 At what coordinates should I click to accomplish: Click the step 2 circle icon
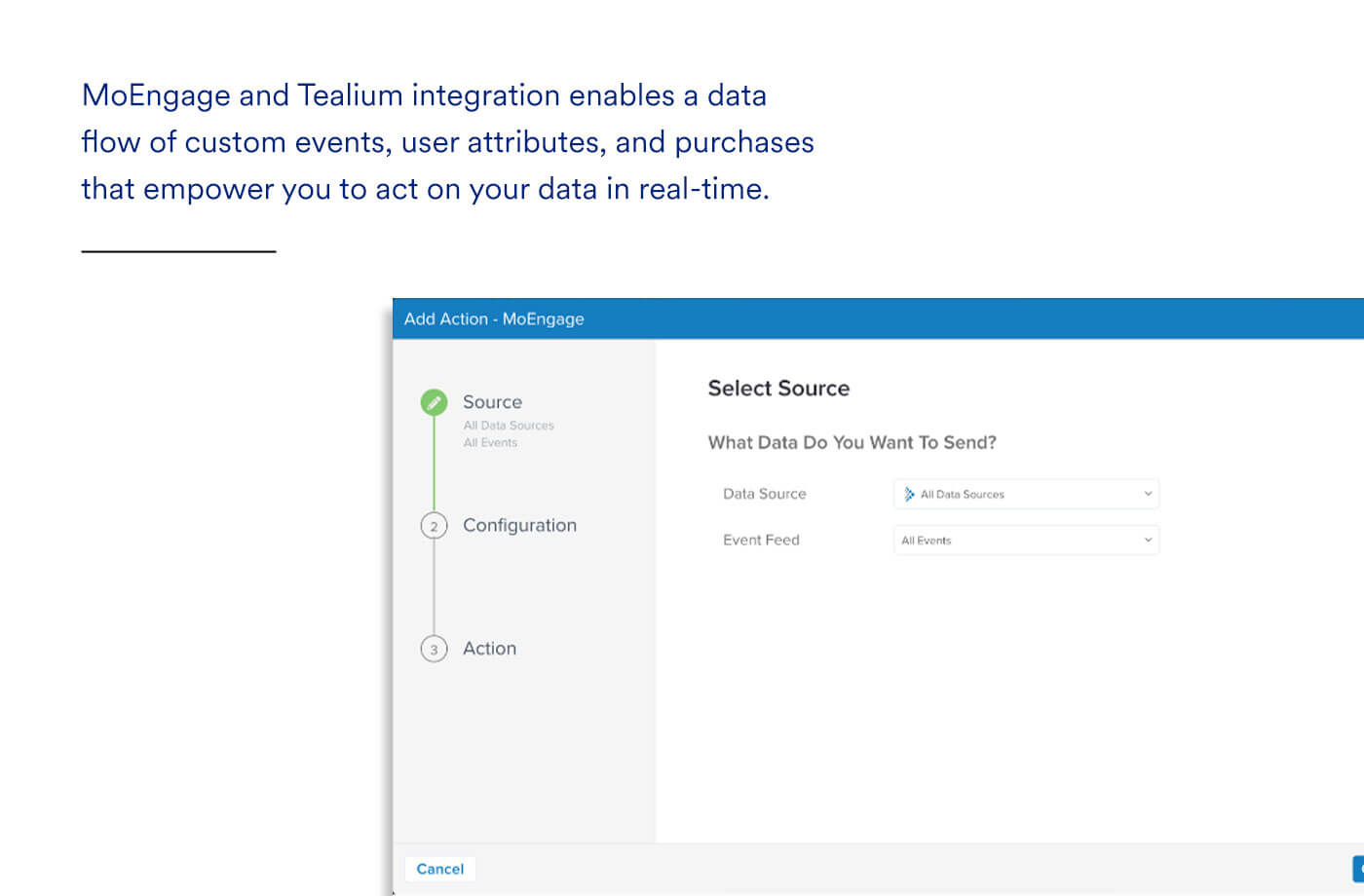pos(434,526)
